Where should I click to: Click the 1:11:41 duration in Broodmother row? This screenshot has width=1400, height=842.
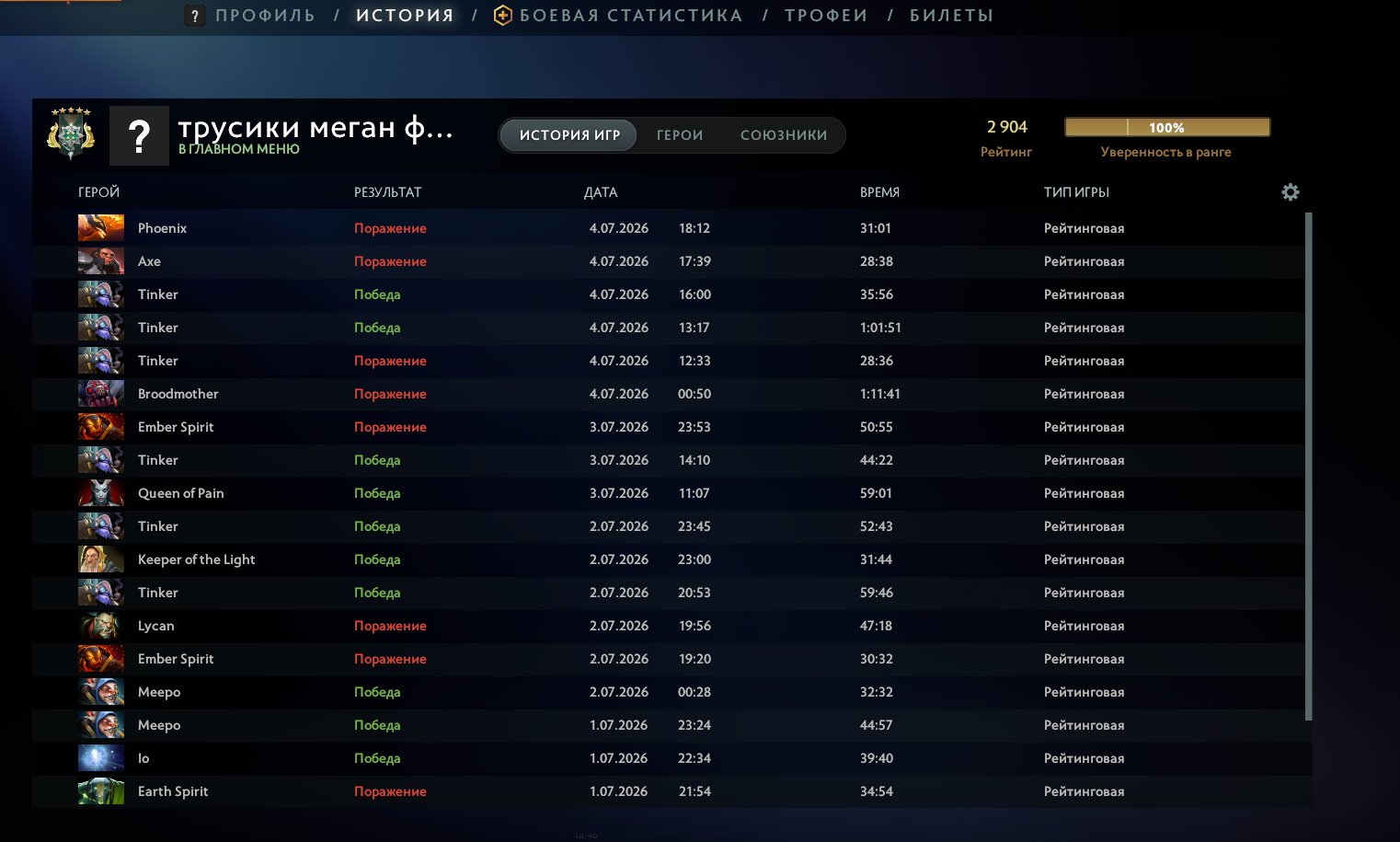coord(880,394)
